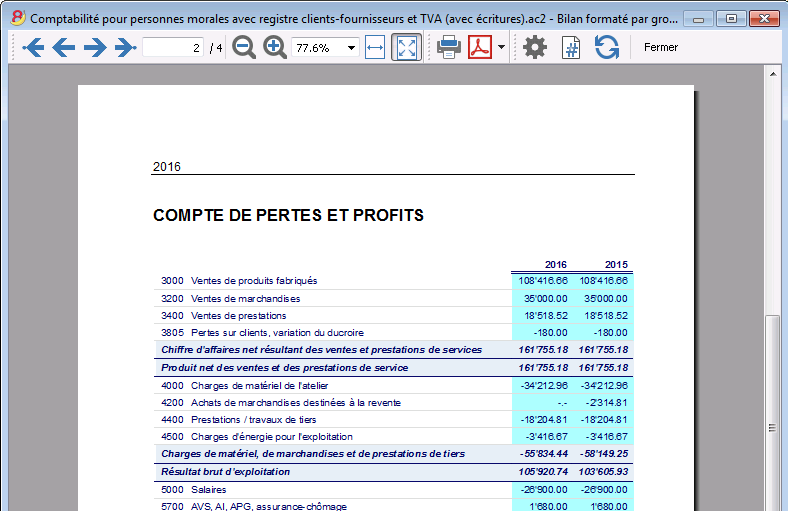This screenshot has width=788, height=511.
Task: Print the report with printer icon
Action: tap(449, 48)
